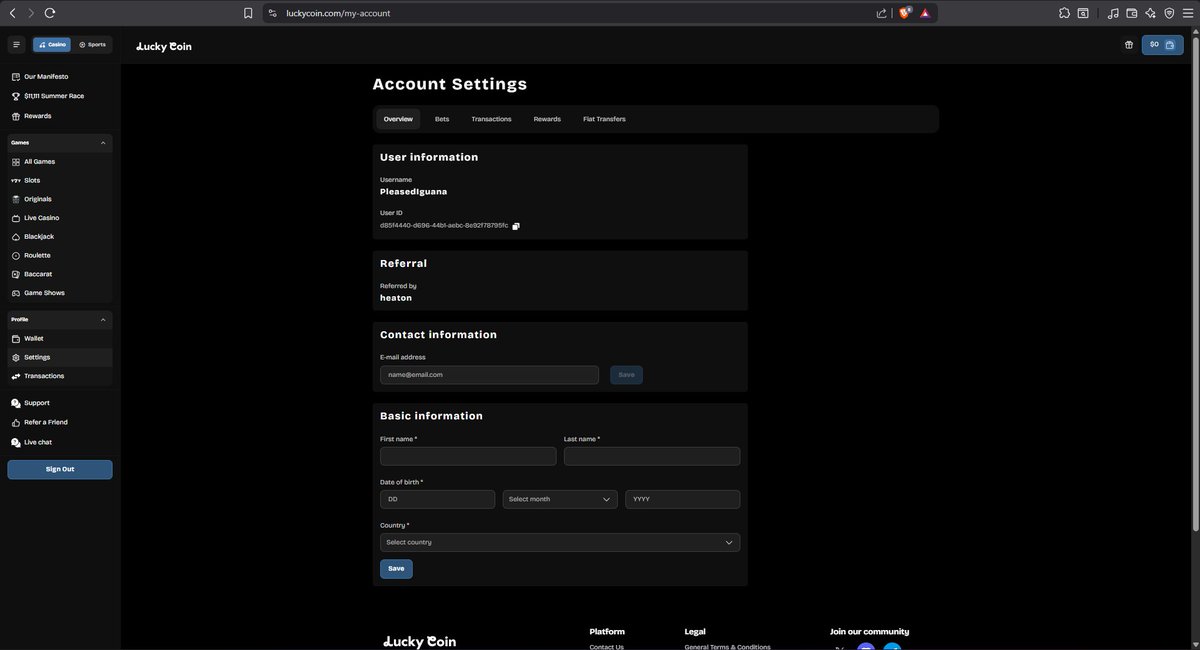Collapse the Games section chevron

click(x=103, y=143)
